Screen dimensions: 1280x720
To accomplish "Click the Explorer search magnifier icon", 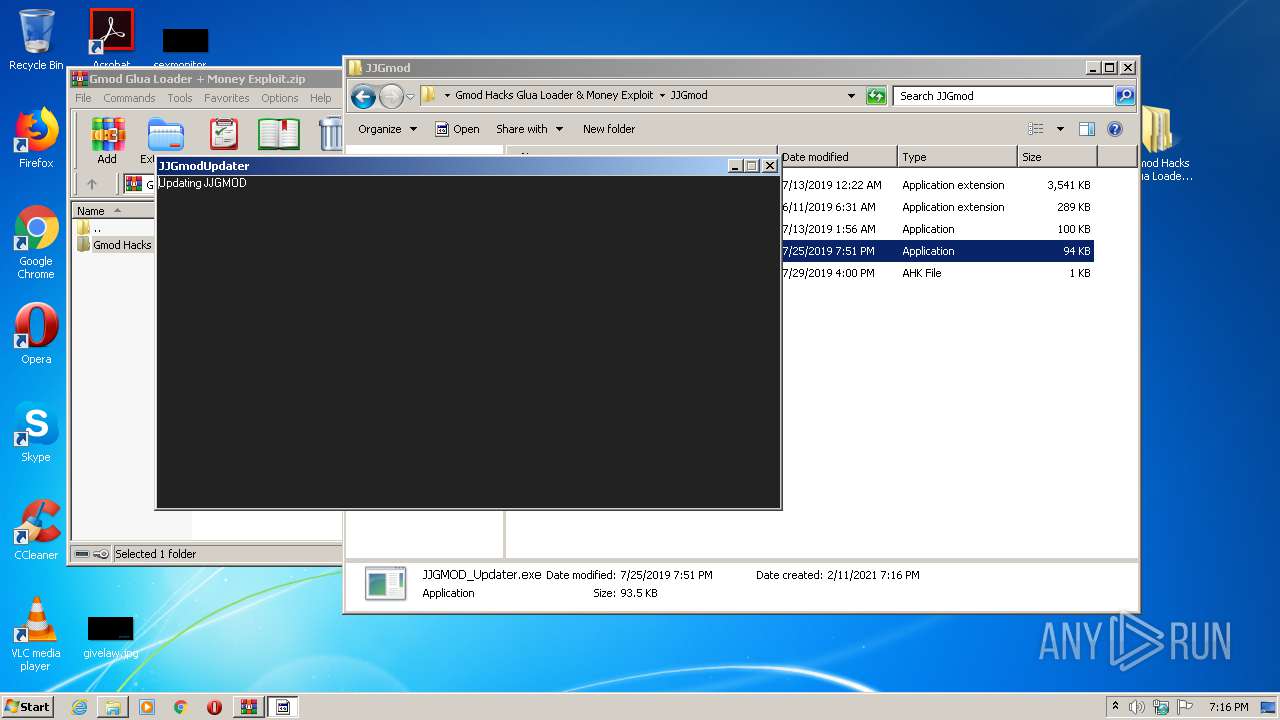I will pos(1125,96).
